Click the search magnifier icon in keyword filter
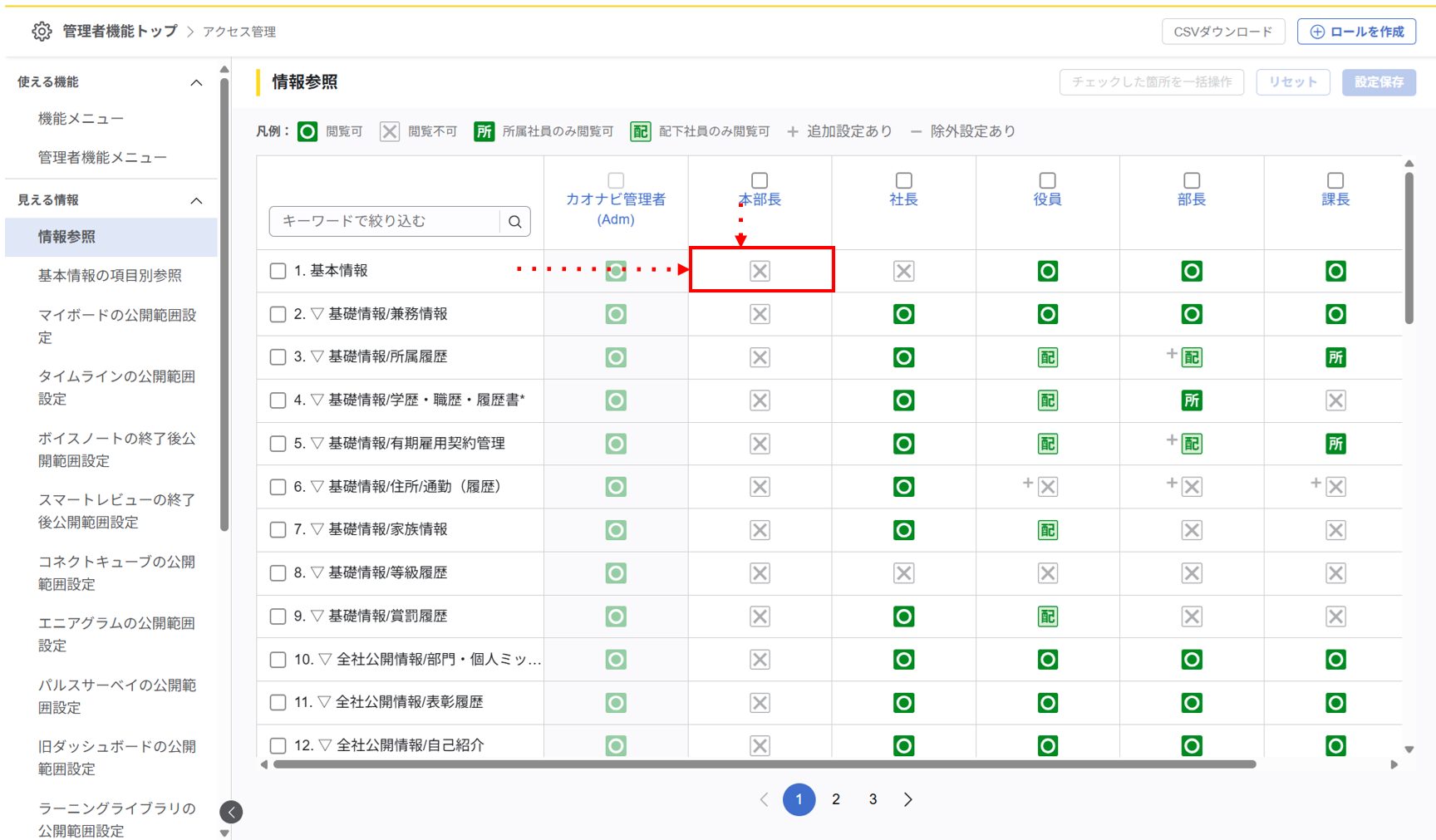The image size is (1436, 840). (x=515, y=222)
